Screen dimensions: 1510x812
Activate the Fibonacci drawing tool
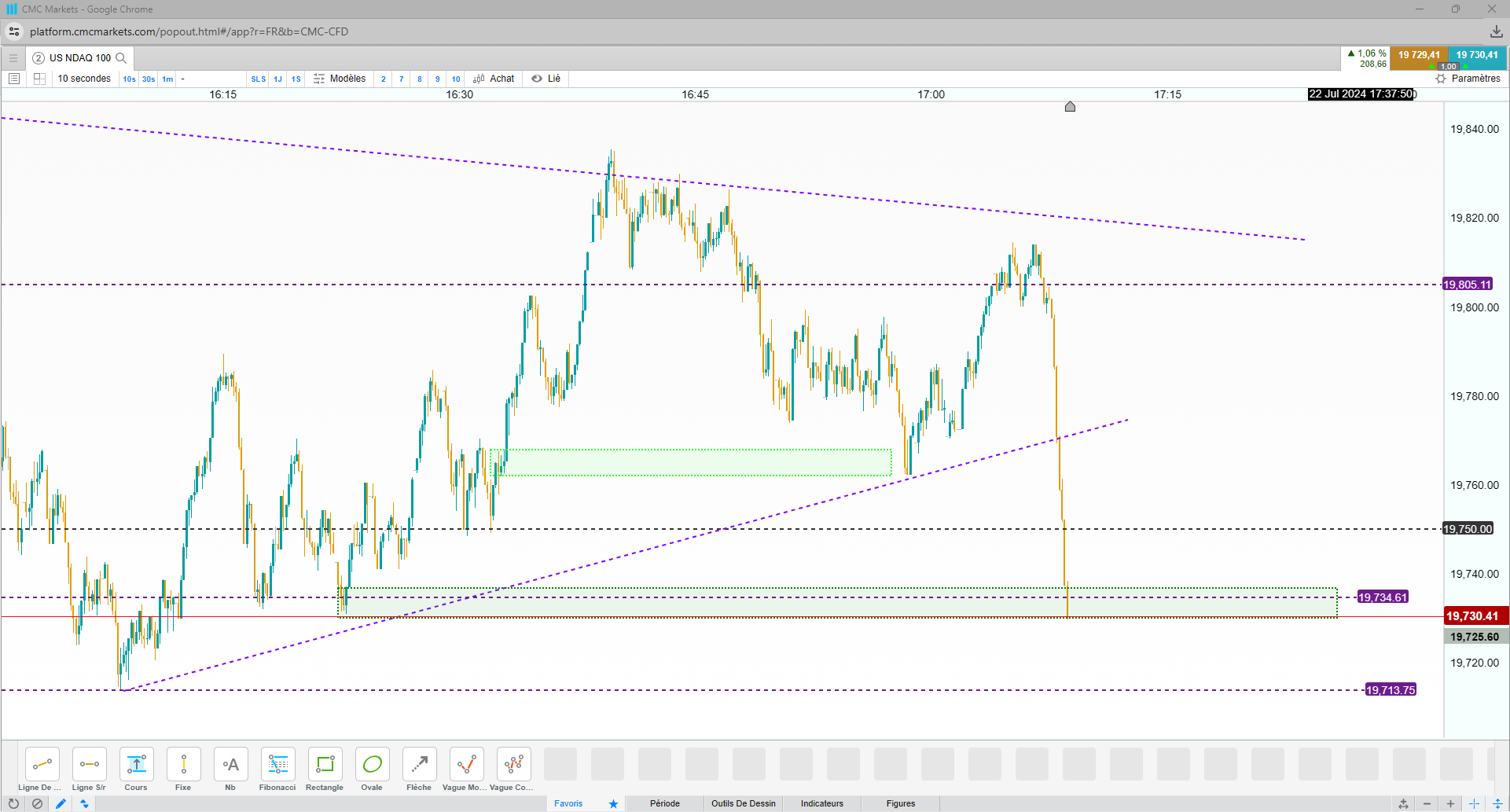tap(278, 764)
